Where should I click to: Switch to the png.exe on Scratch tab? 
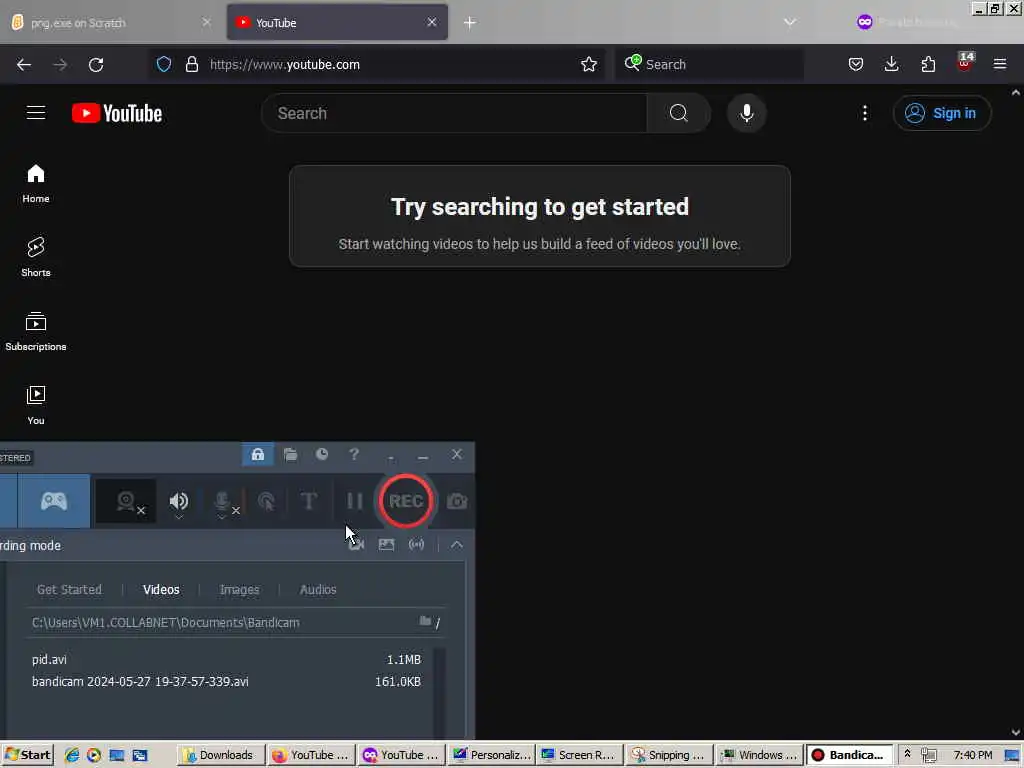[111, 23]
